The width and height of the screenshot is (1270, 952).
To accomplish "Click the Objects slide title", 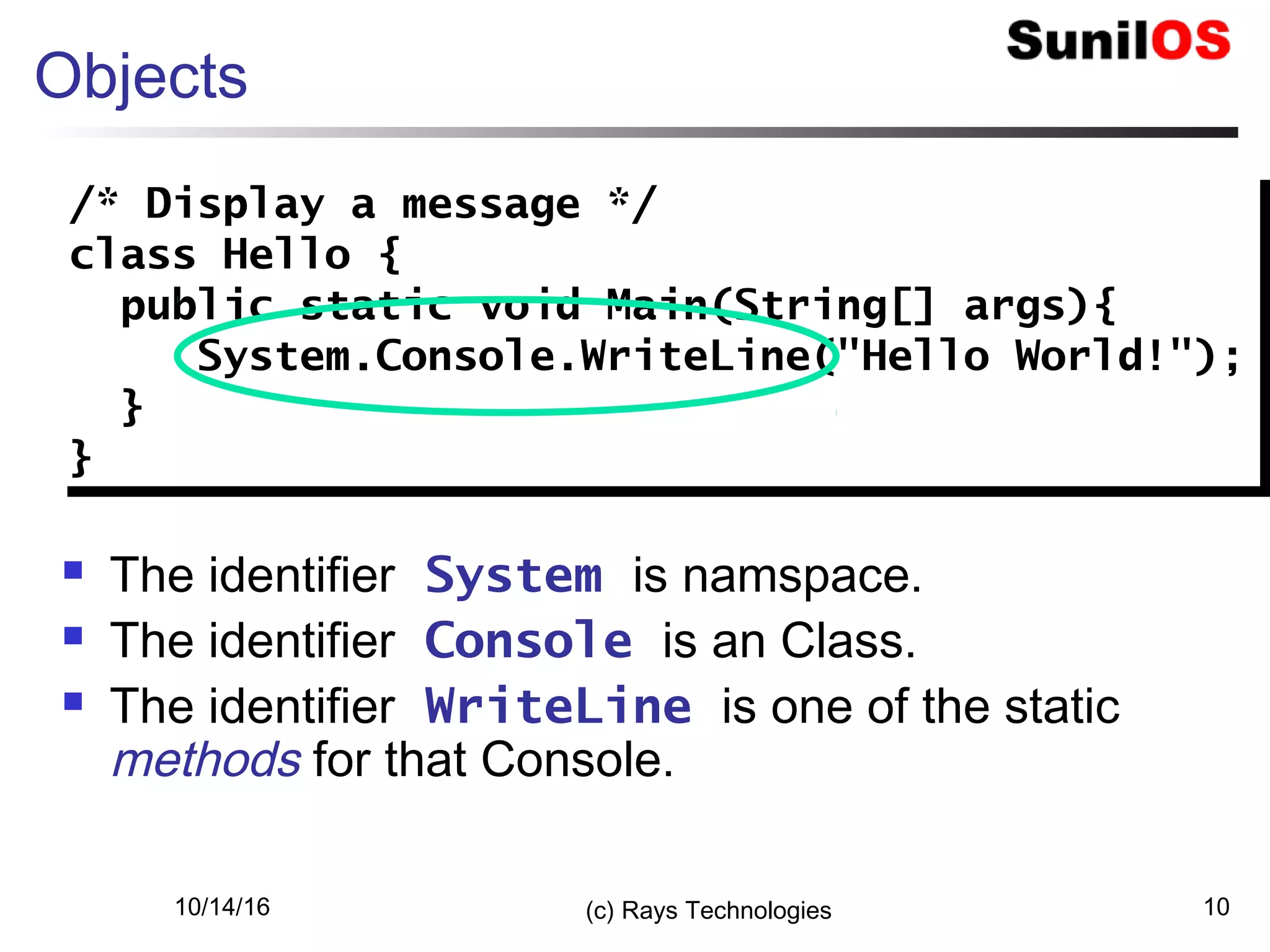I will (x=141, y=76).
